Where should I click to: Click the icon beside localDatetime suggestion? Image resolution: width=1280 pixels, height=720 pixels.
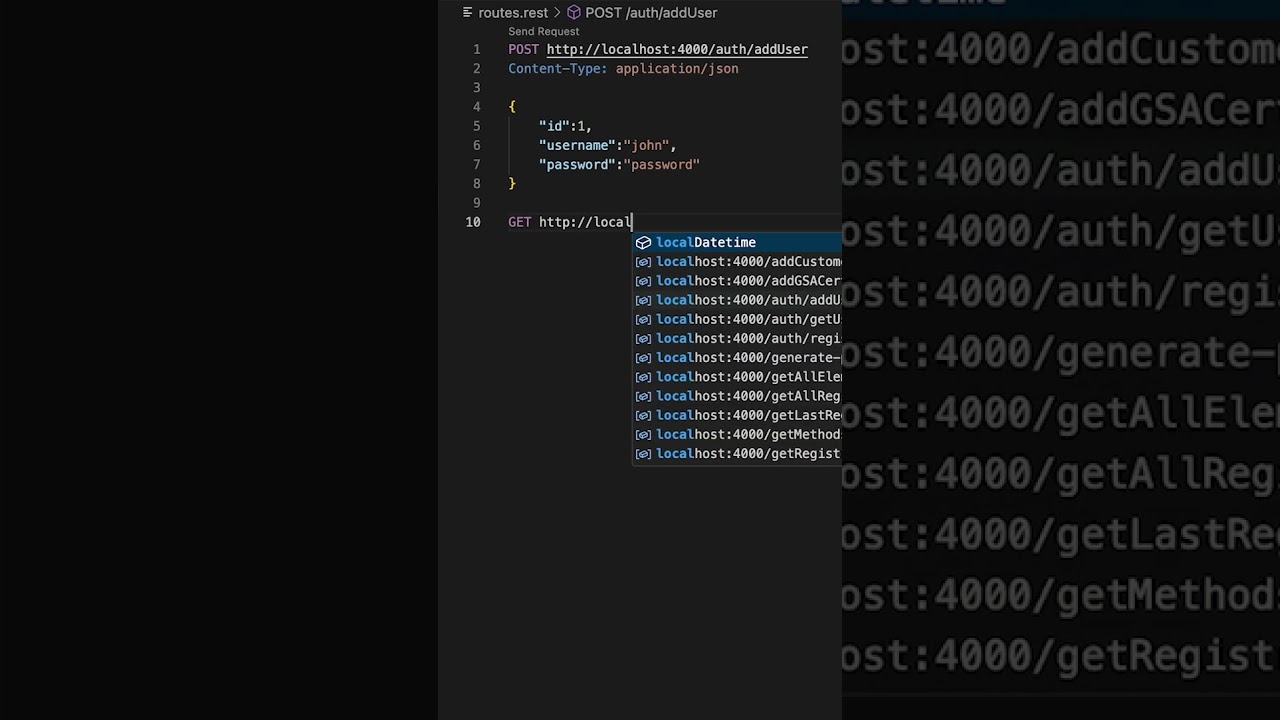pos(643,242)
